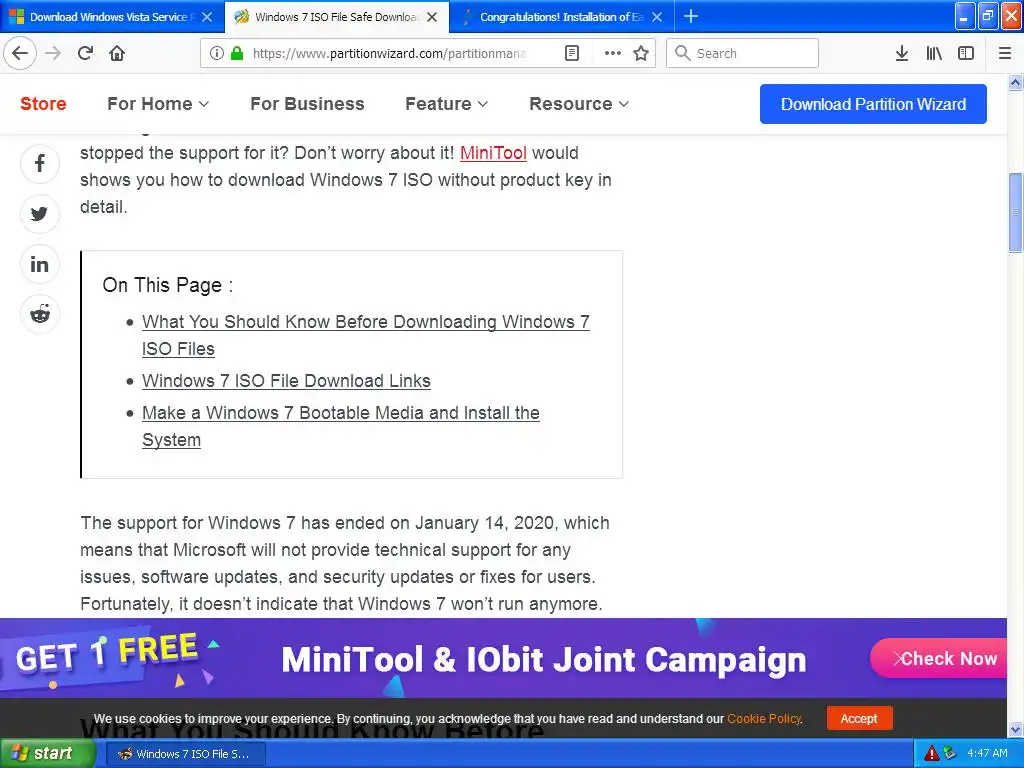The image size is (1024, 768).
Task: Click Check Now on campaign banner
Action: (940, 658)
